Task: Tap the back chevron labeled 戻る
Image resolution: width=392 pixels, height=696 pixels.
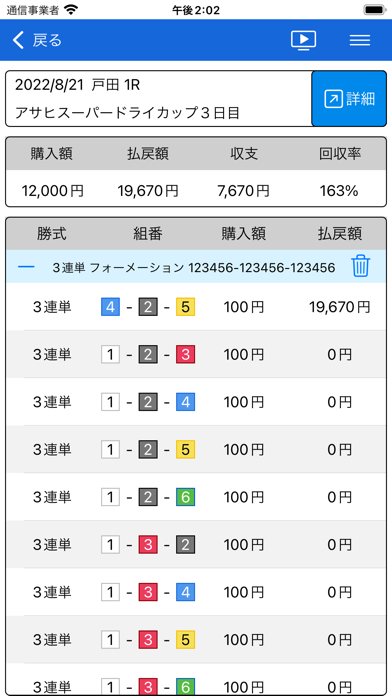Action: (37, 40)
